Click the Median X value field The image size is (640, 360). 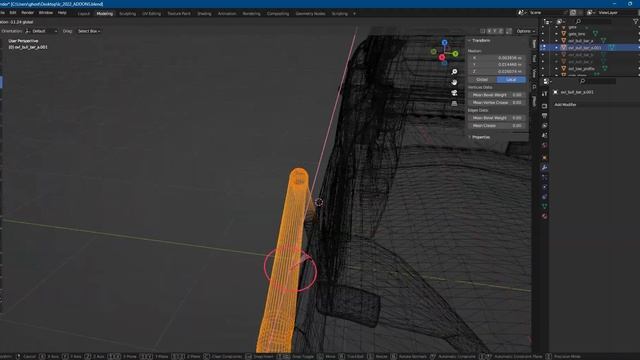coord(497,58)
